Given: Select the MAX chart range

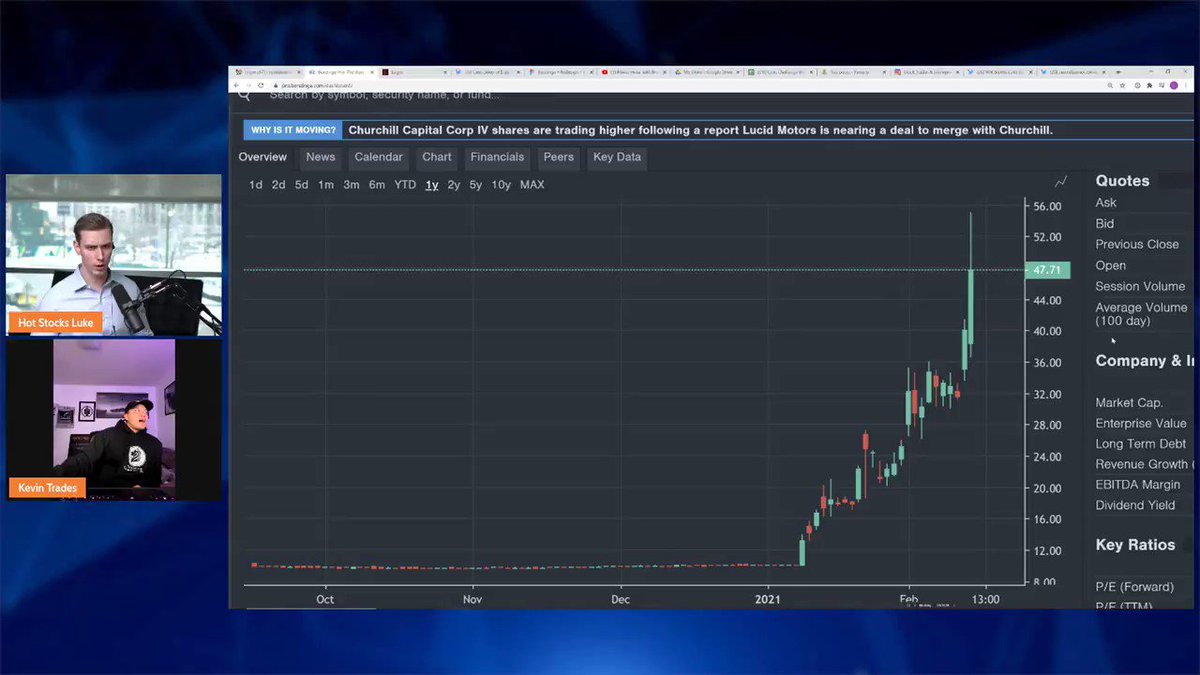Looking at the screenshot, I should (532, 185).
